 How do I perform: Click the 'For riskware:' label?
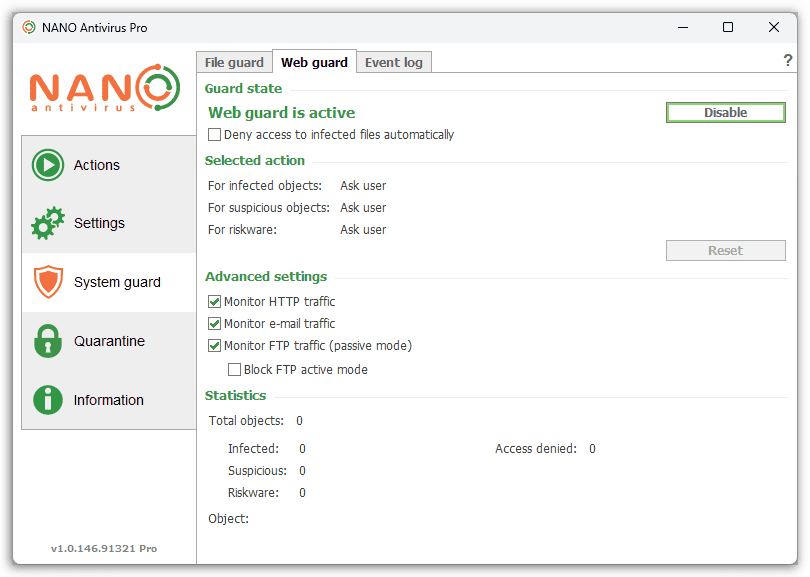[x=242, y=230]
